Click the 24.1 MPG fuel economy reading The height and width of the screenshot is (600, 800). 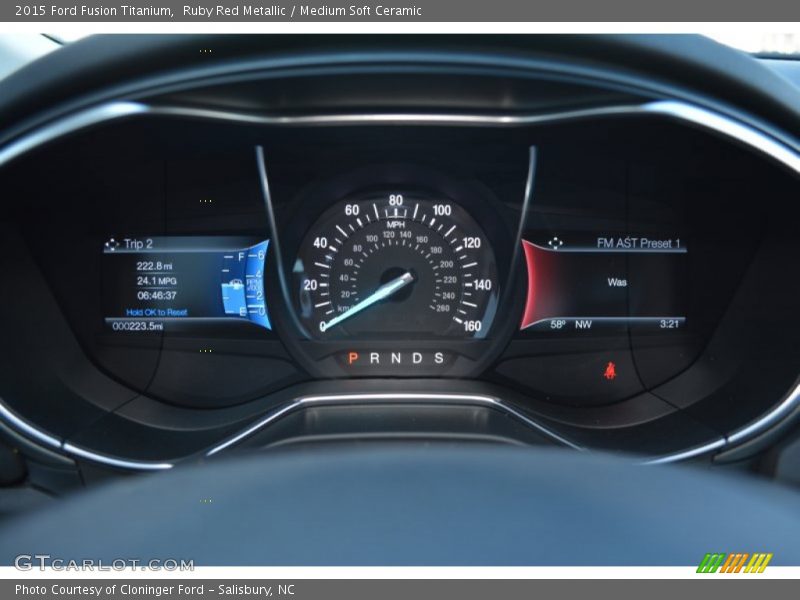pos(156,281)
